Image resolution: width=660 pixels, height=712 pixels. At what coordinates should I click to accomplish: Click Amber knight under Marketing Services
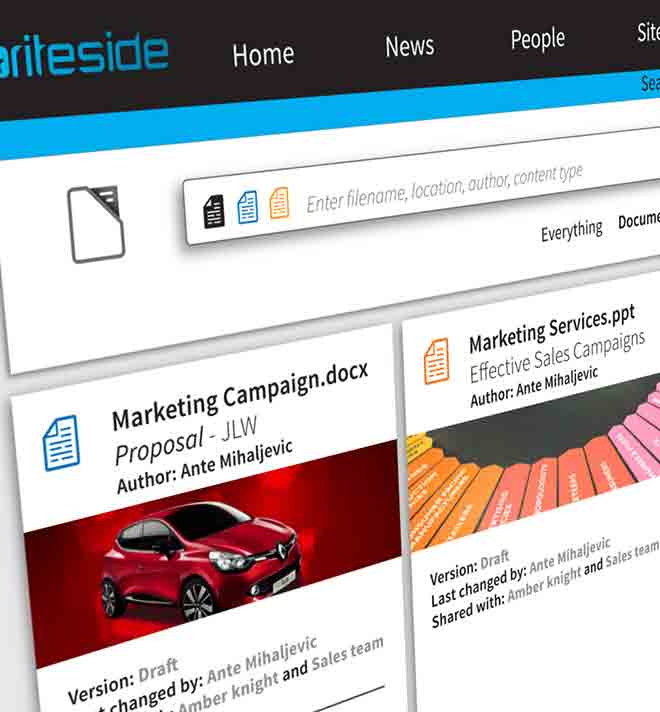[544, 585]
